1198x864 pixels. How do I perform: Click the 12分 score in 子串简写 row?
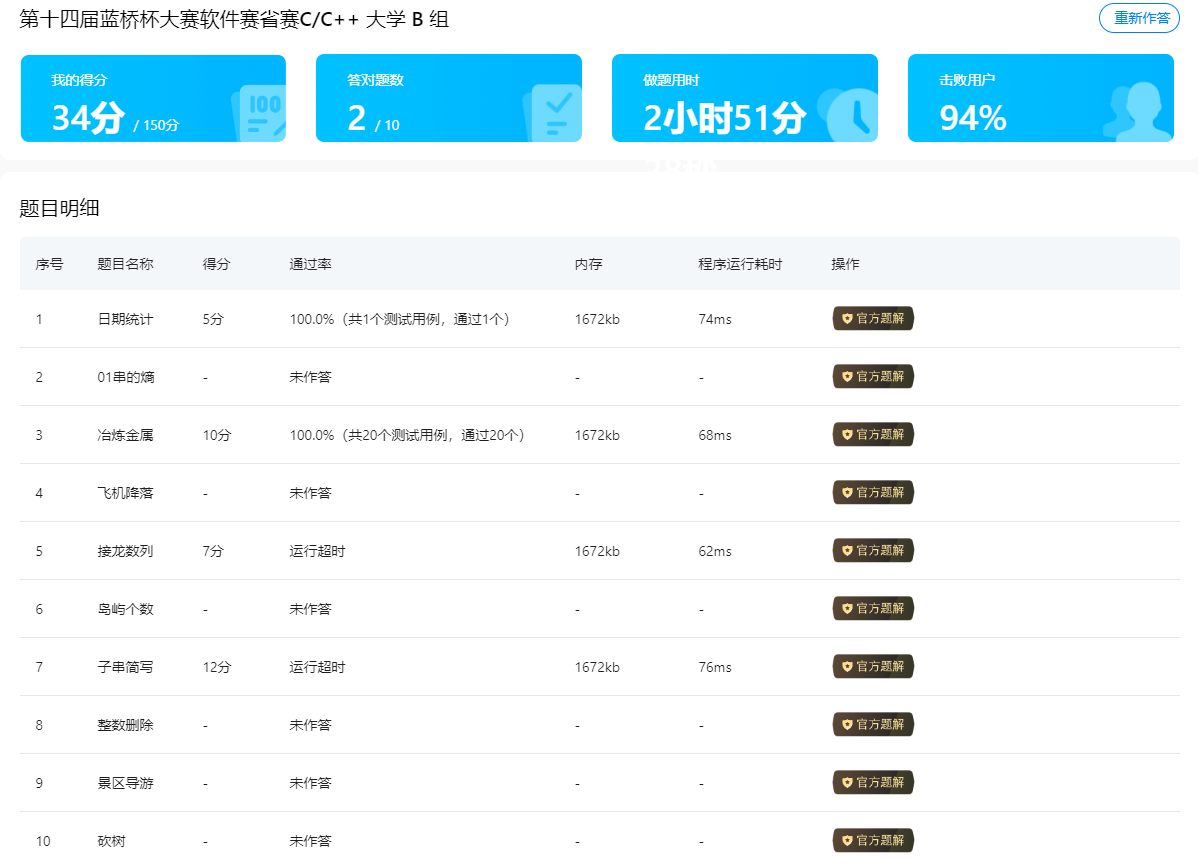tap(217, 668)
